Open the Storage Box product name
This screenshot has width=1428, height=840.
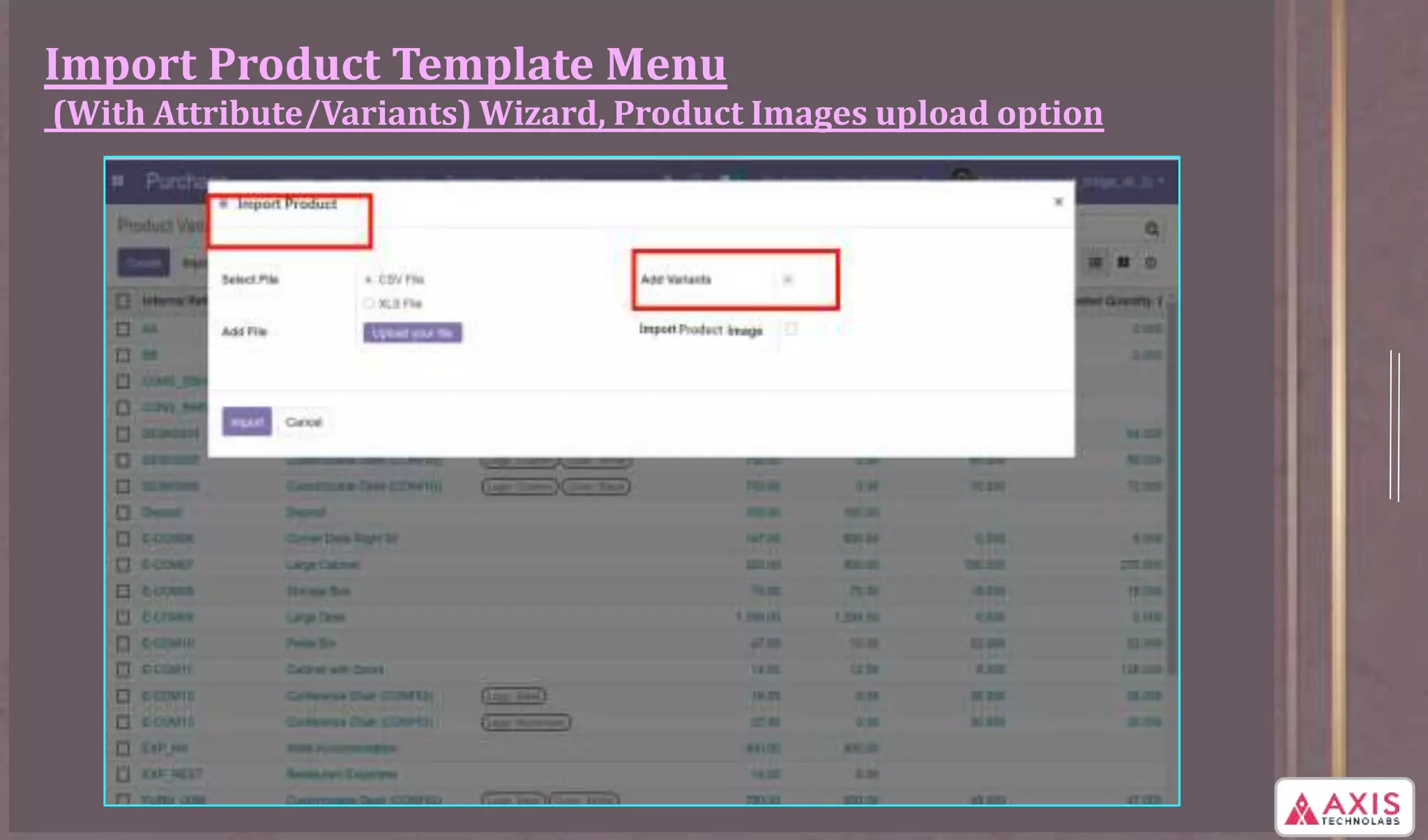click(318, 591)
